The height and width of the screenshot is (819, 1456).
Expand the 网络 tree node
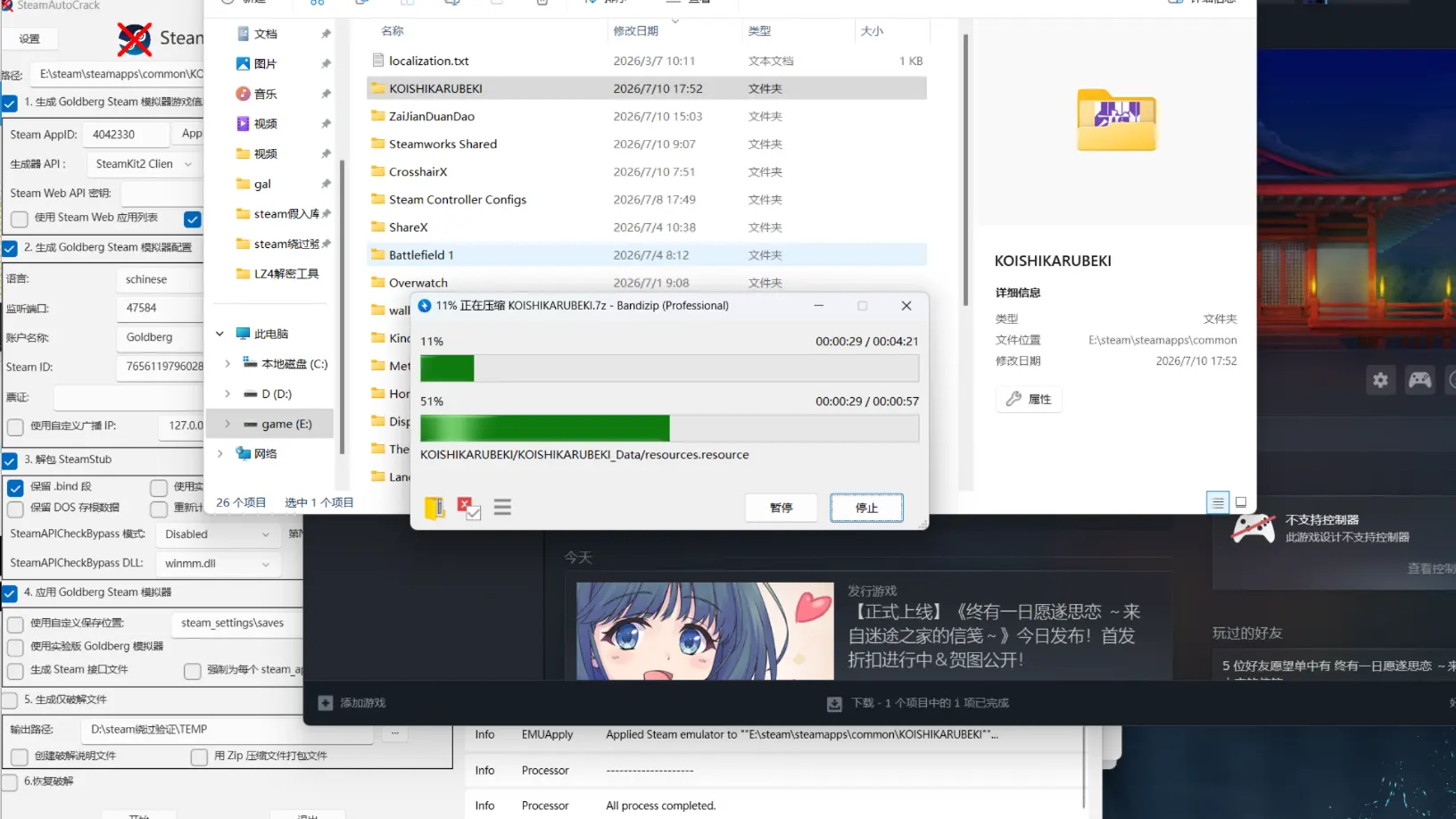click(219, 453)
